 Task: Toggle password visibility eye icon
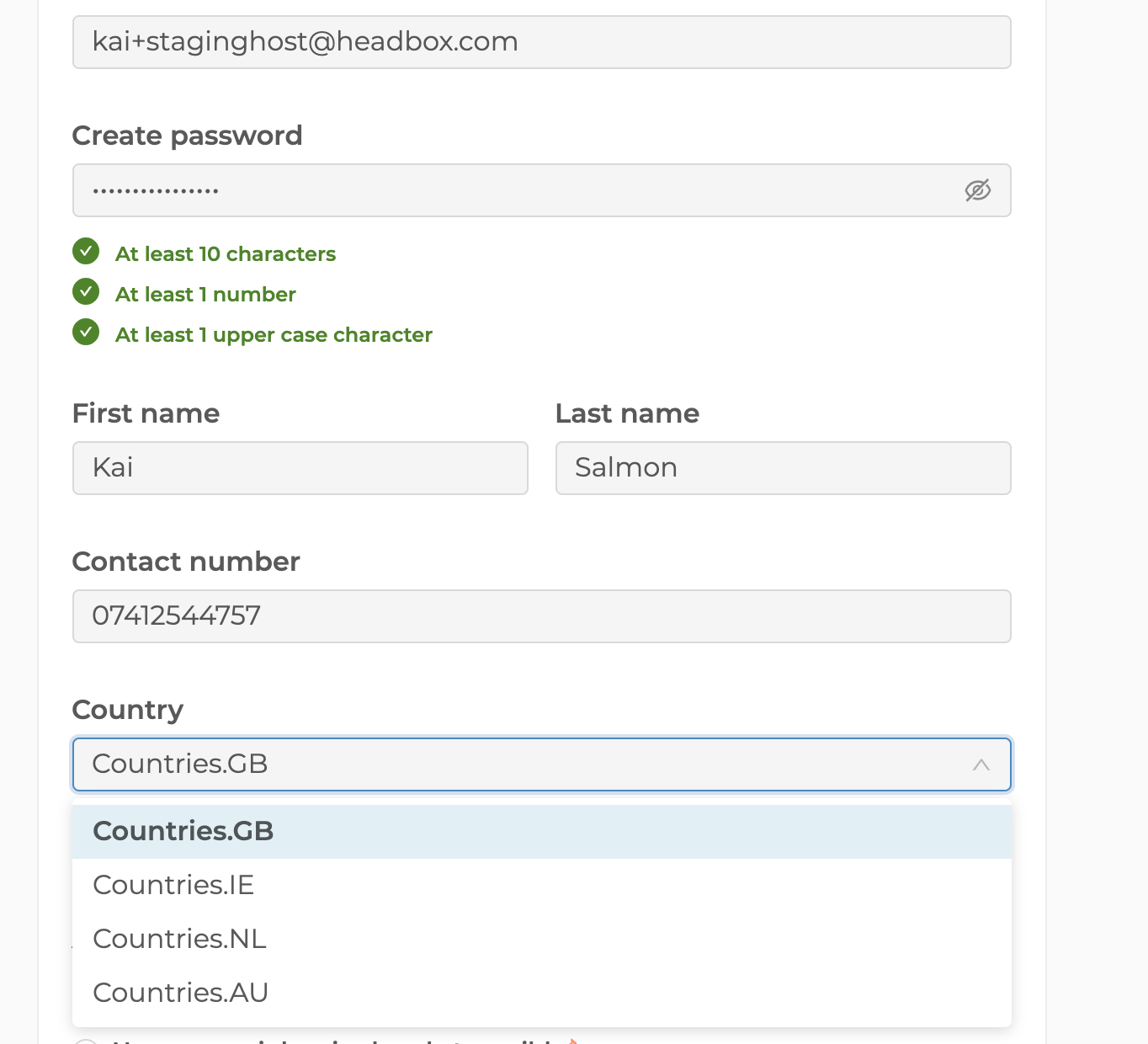tap(977, 190)
